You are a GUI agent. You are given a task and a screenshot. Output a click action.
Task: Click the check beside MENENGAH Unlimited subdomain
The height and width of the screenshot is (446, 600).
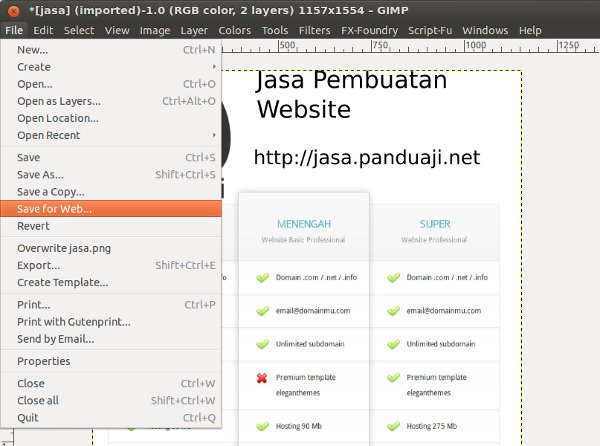tap(262, 344)
